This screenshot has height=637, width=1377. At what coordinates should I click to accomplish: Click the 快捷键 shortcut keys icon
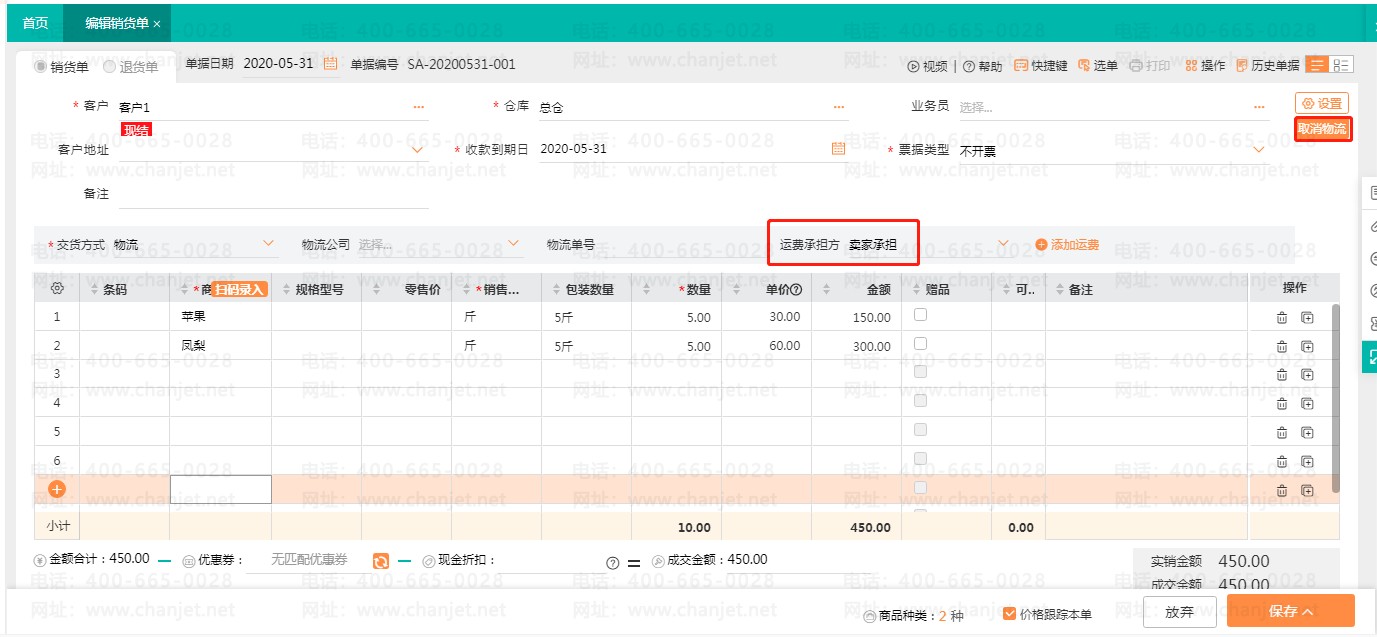coord(1021,66)
